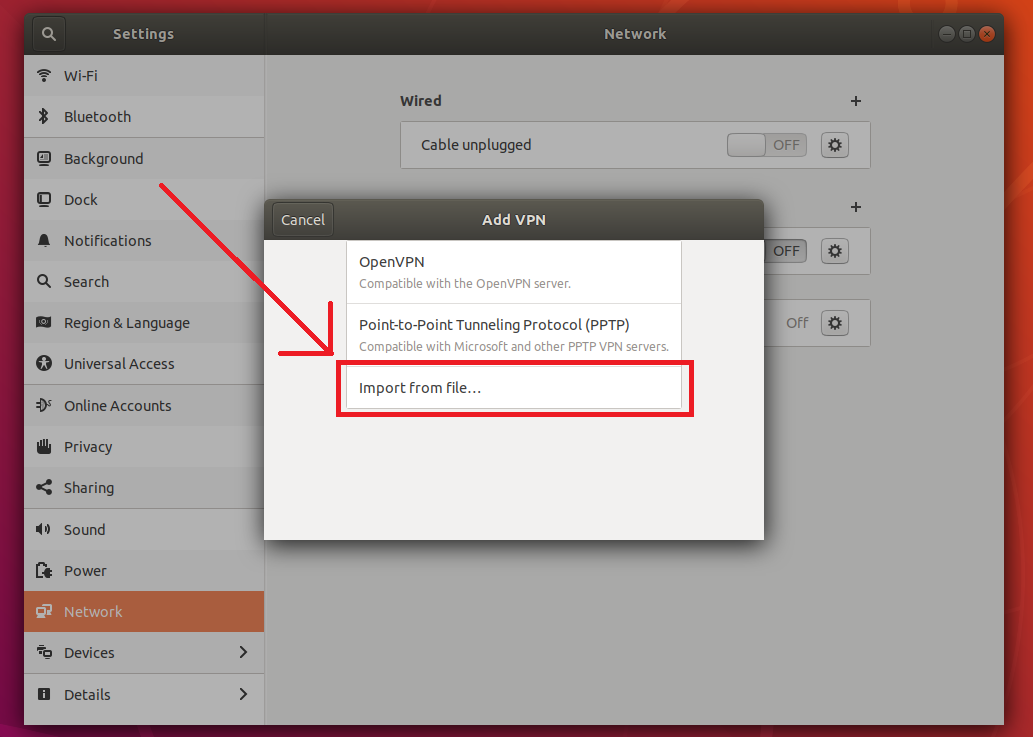
Task: Click the Sharing icon in sidebar
Action: coord(44,488)
